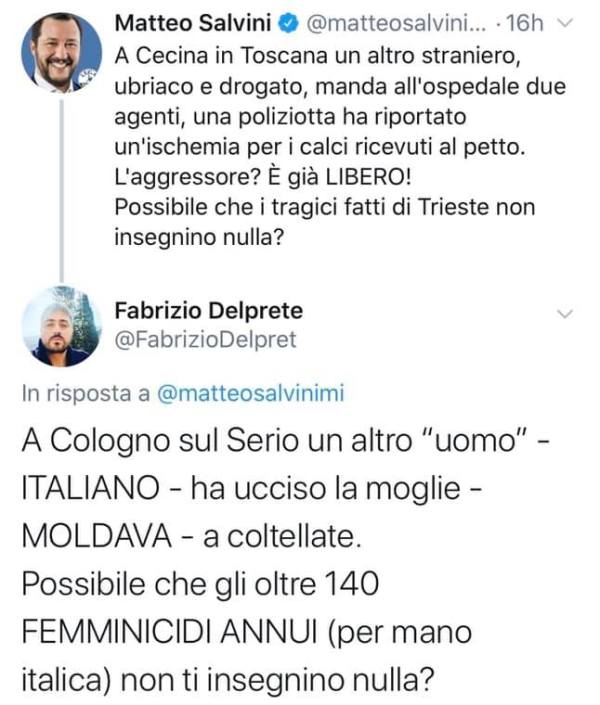Viewport: 600px width, 705px height.
Task: Click the 'In risposta a' label
Action: pos(86,393)
